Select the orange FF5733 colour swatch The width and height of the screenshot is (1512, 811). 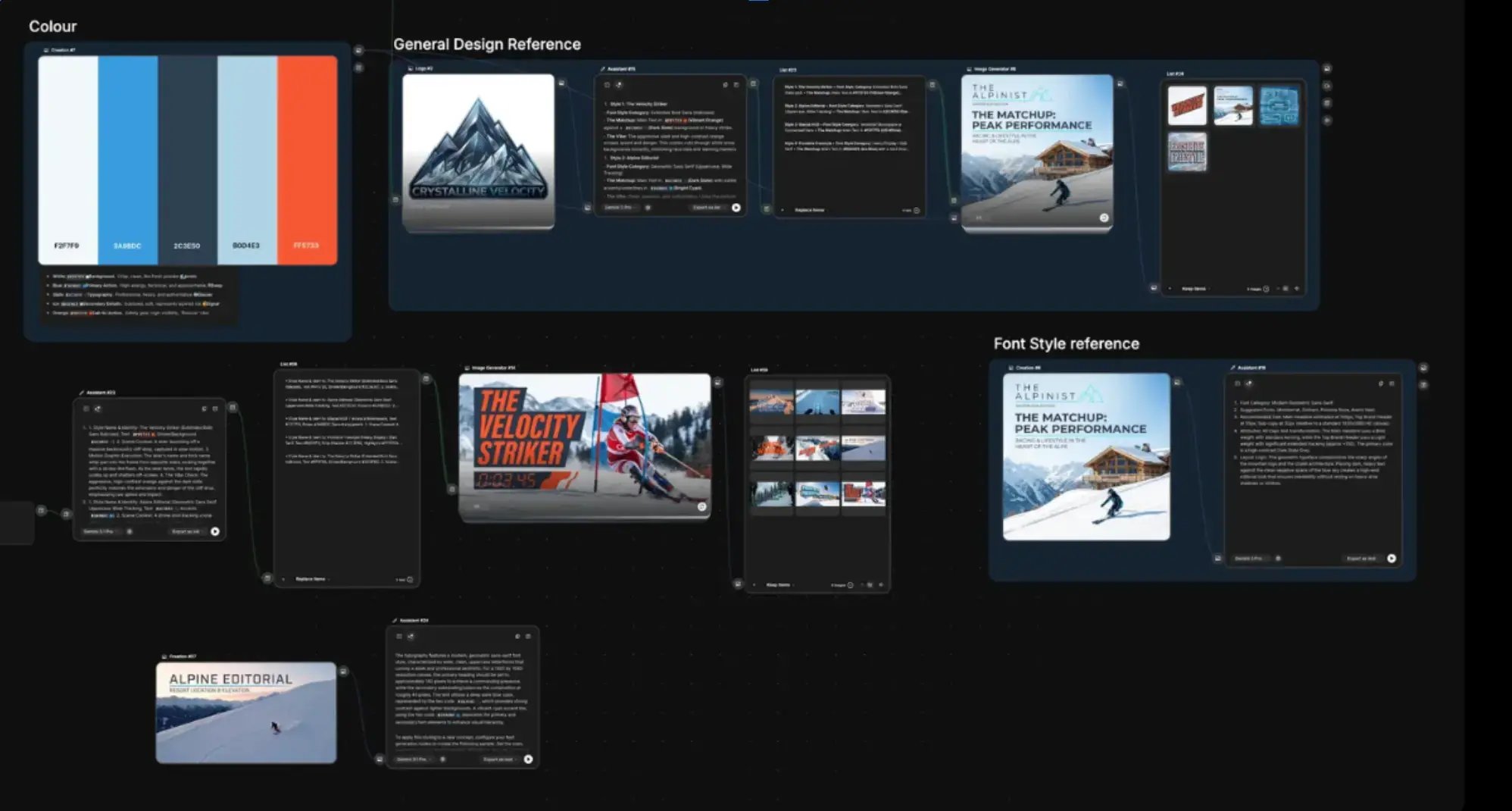pyautogui.click(x=307, y=160)
